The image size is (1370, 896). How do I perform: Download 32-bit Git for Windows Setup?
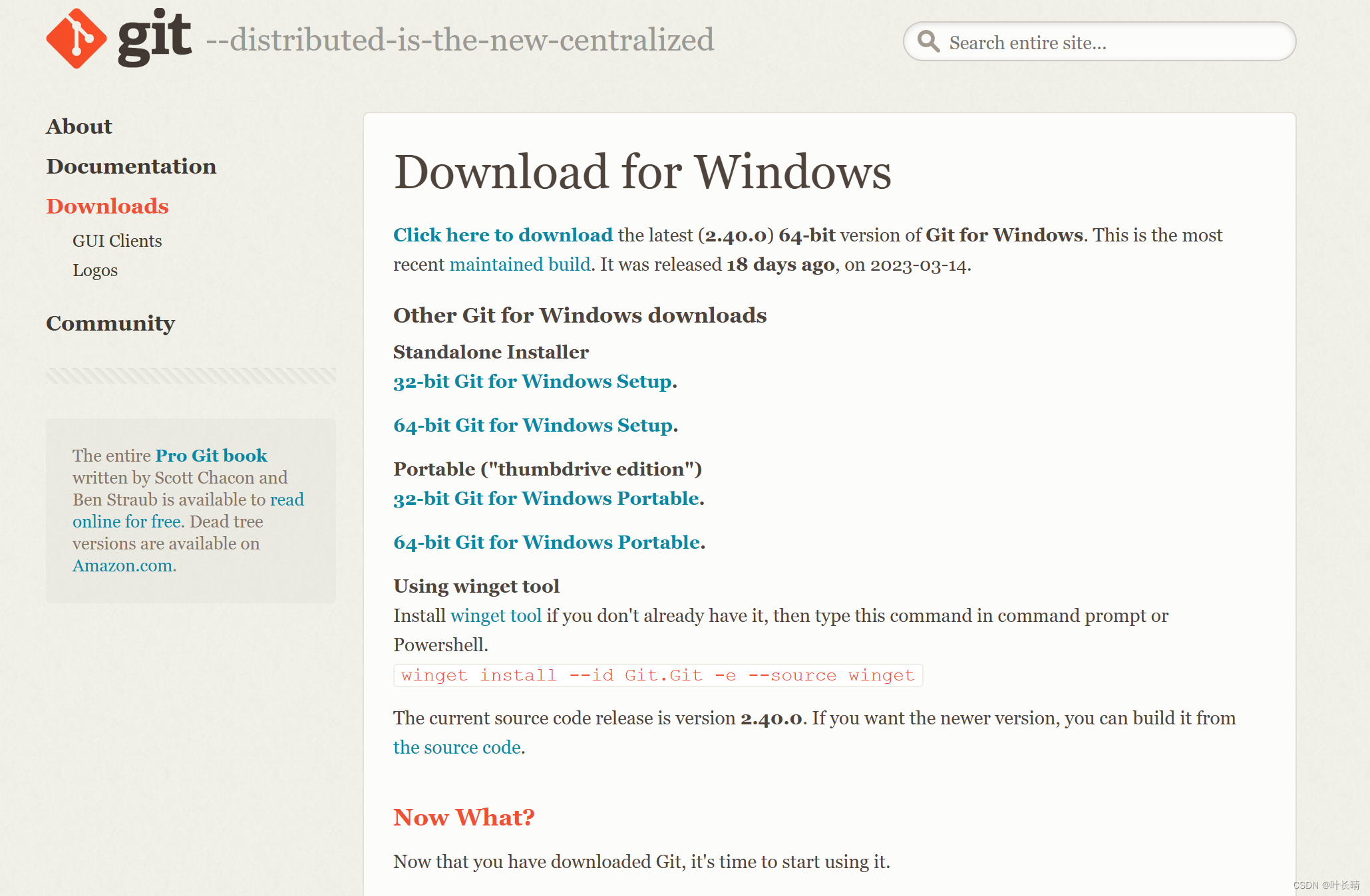click(x=533, y=381)
